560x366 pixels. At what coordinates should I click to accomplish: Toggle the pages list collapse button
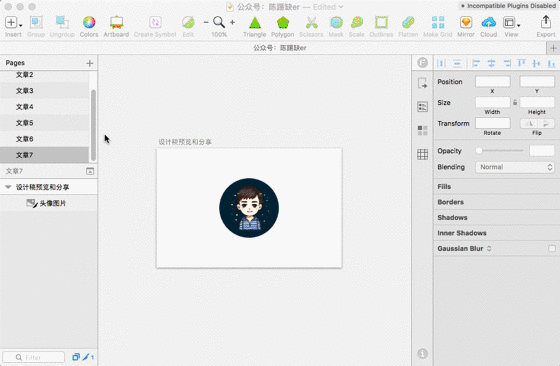pos(90,171)
